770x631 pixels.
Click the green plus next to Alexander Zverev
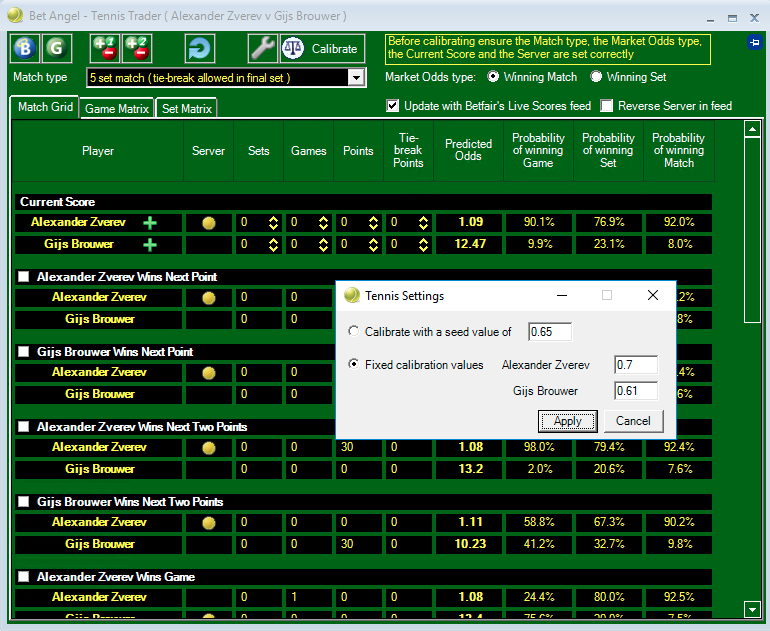pyautogui.click(x=150, y=223)
